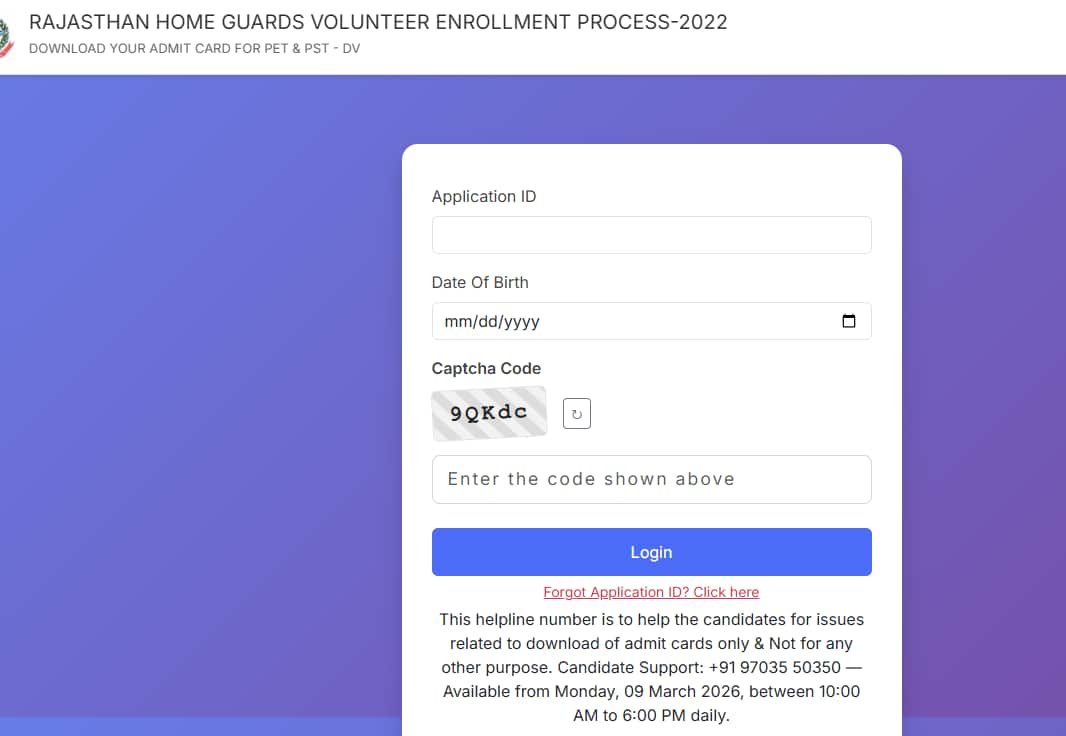The image size is (1066, 736).
Task: Click the helpline notice's first line
Action: tap(651, 620)
